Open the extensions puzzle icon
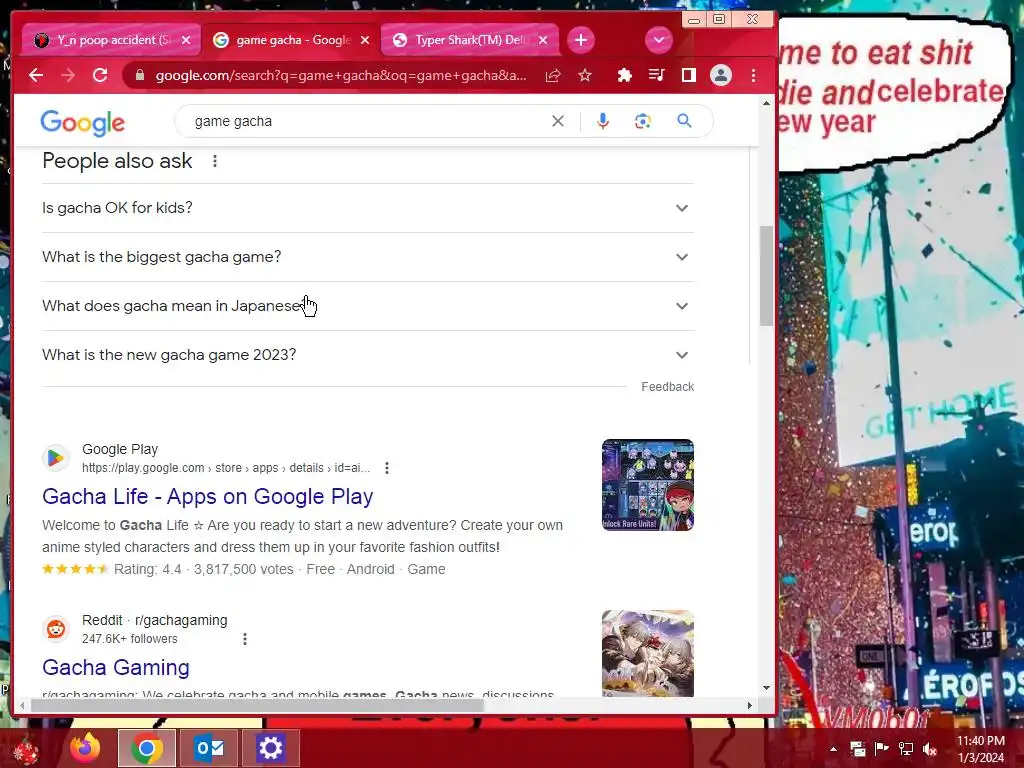Screen dimensions: 1024x768 624,75
